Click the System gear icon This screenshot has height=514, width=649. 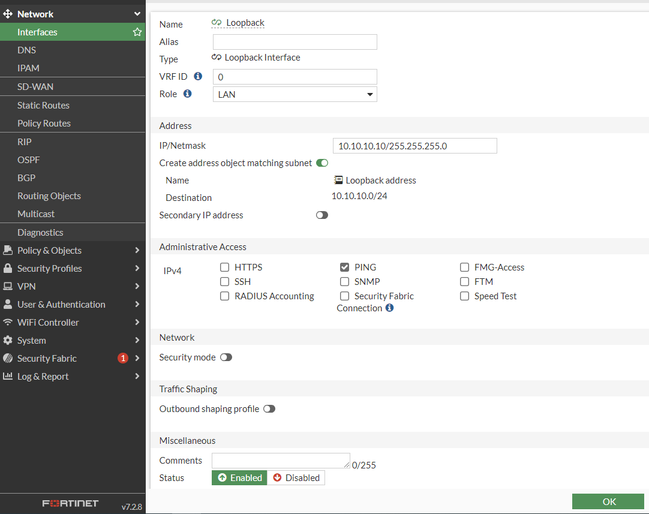click(x=8, y=340)
